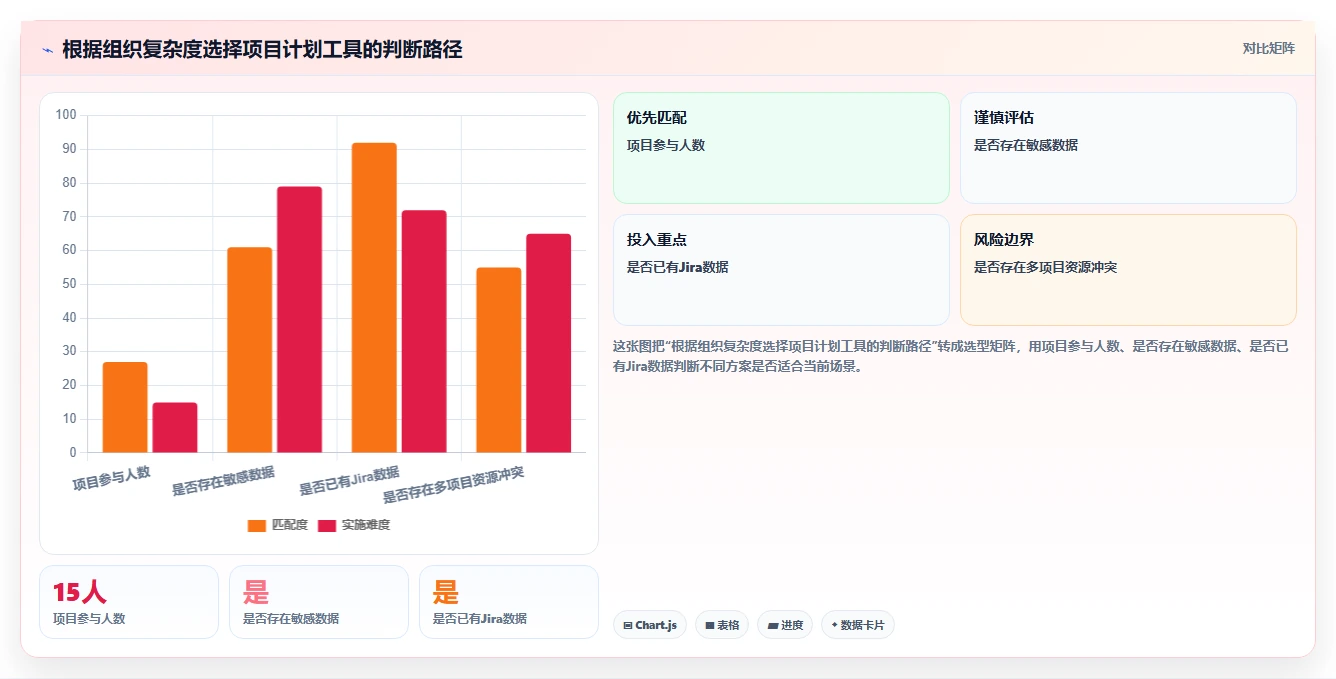Click the description paragraph starting 这张图把

tap(951, 356)
